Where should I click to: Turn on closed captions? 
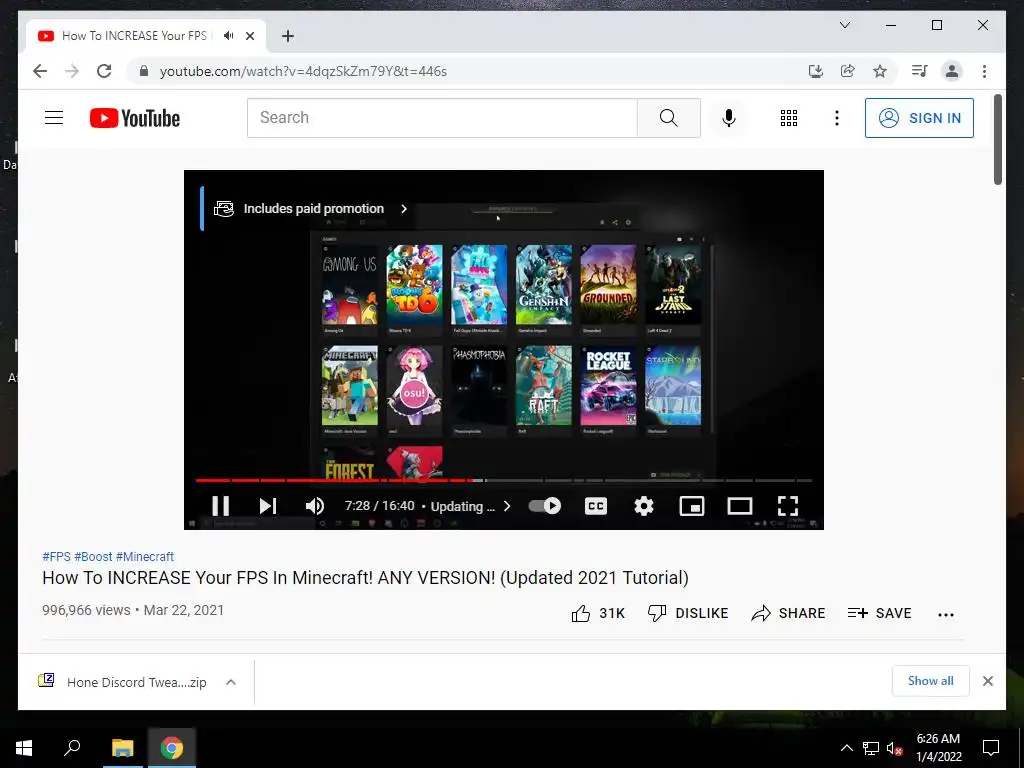click(596, 506)
